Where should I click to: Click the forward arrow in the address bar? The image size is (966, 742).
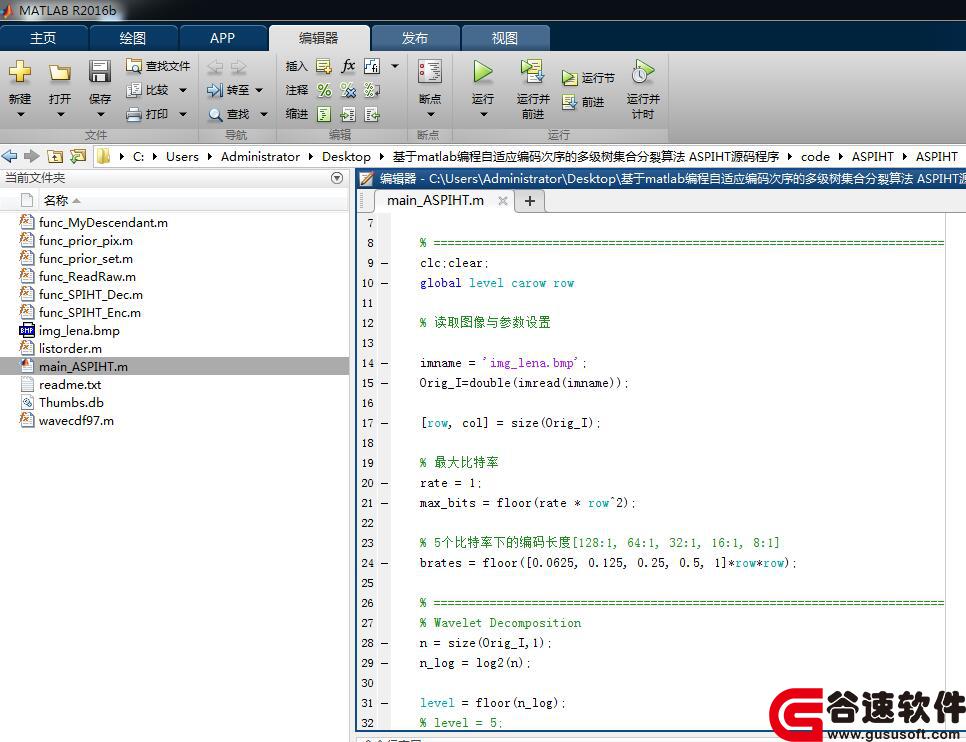pyautogui.click(x=31, y=157)
